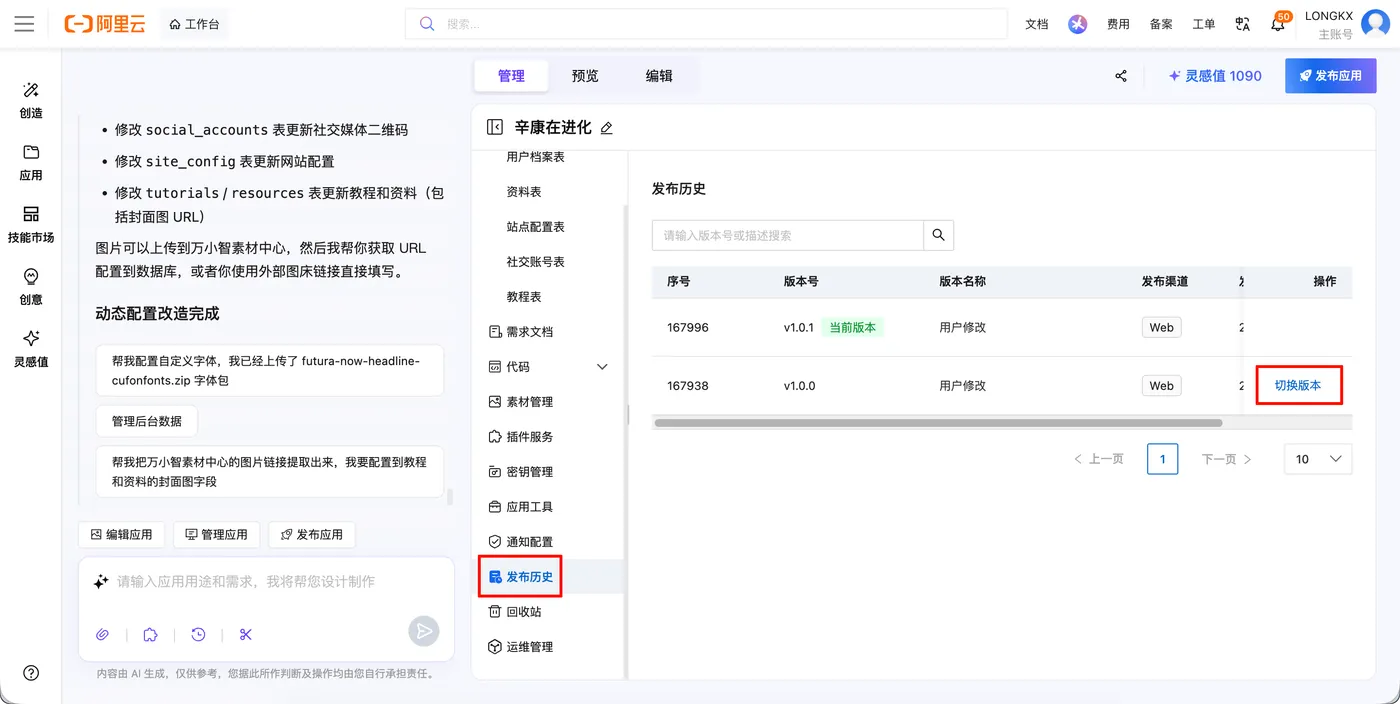Click the 发布应用 button at top right

[x=1331, y=76]
